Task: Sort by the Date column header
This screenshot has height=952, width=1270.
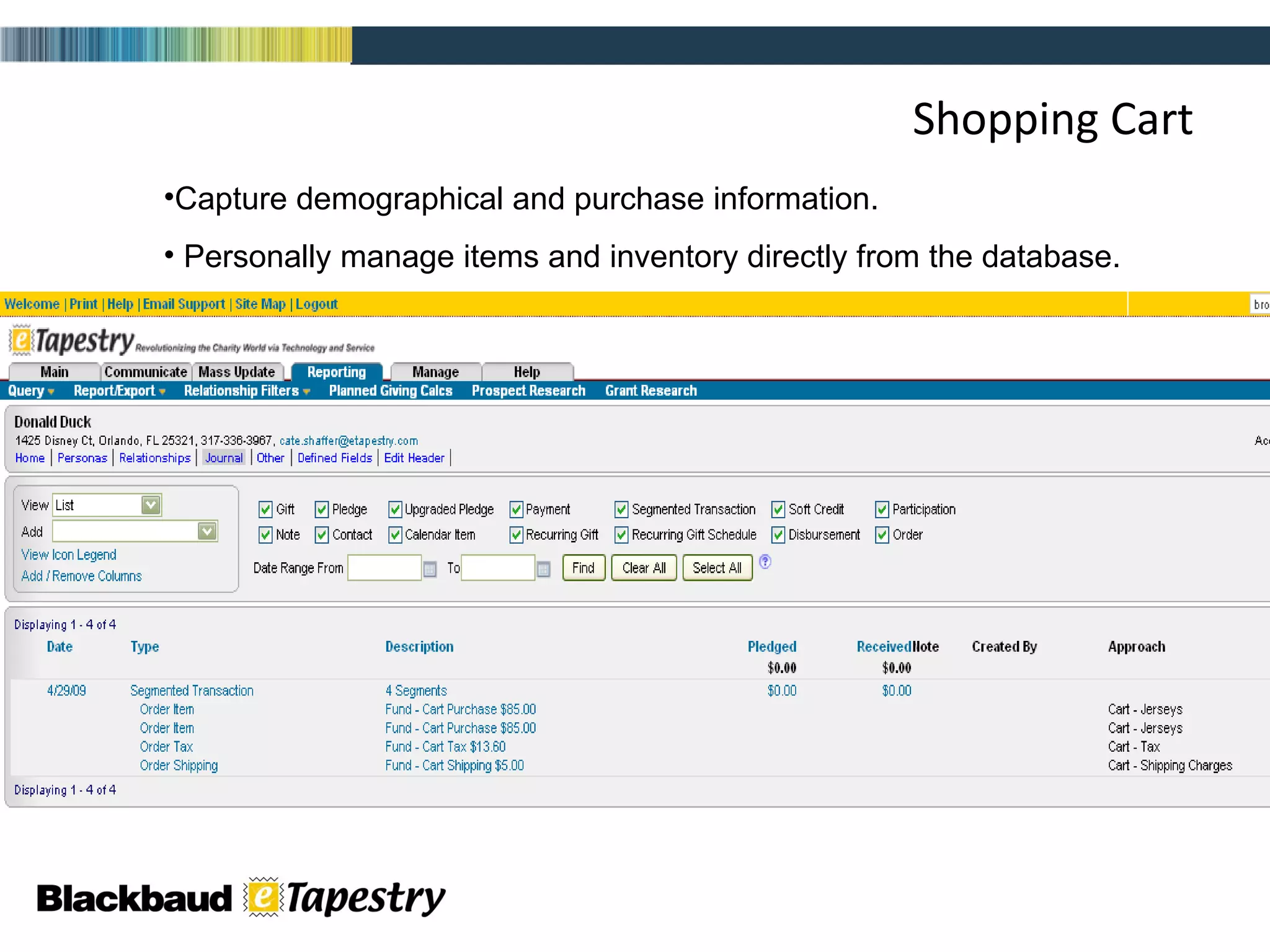Action: click(x=60, y=646)
